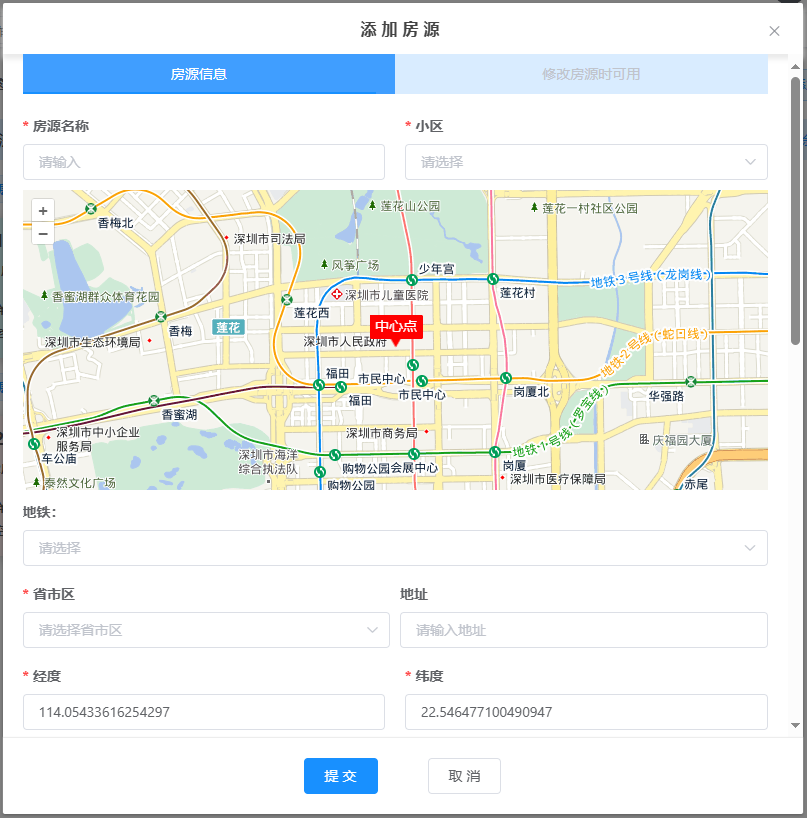Viewport: 807px width, 818px height.
Task: Click the 取消 cancel button
Action: click(x=464, y=776)
